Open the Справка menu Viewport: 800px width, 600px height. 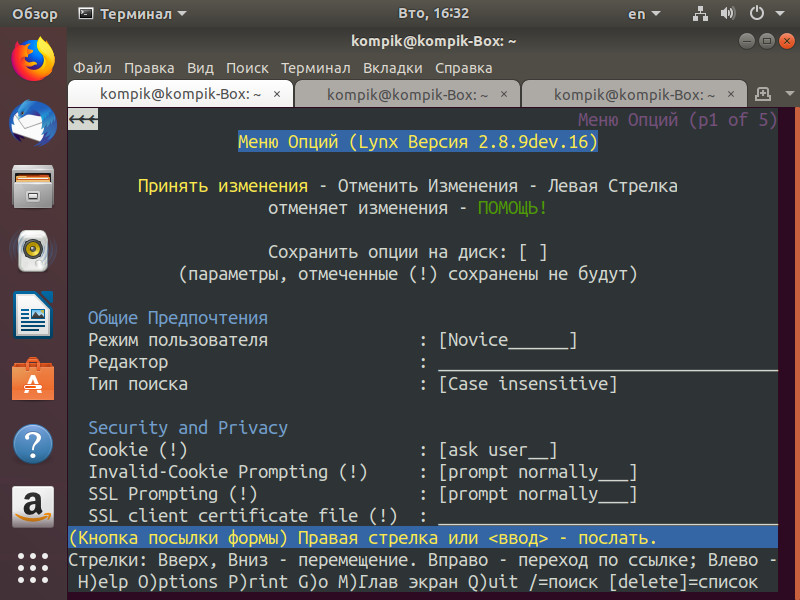[x=464, y=68]
